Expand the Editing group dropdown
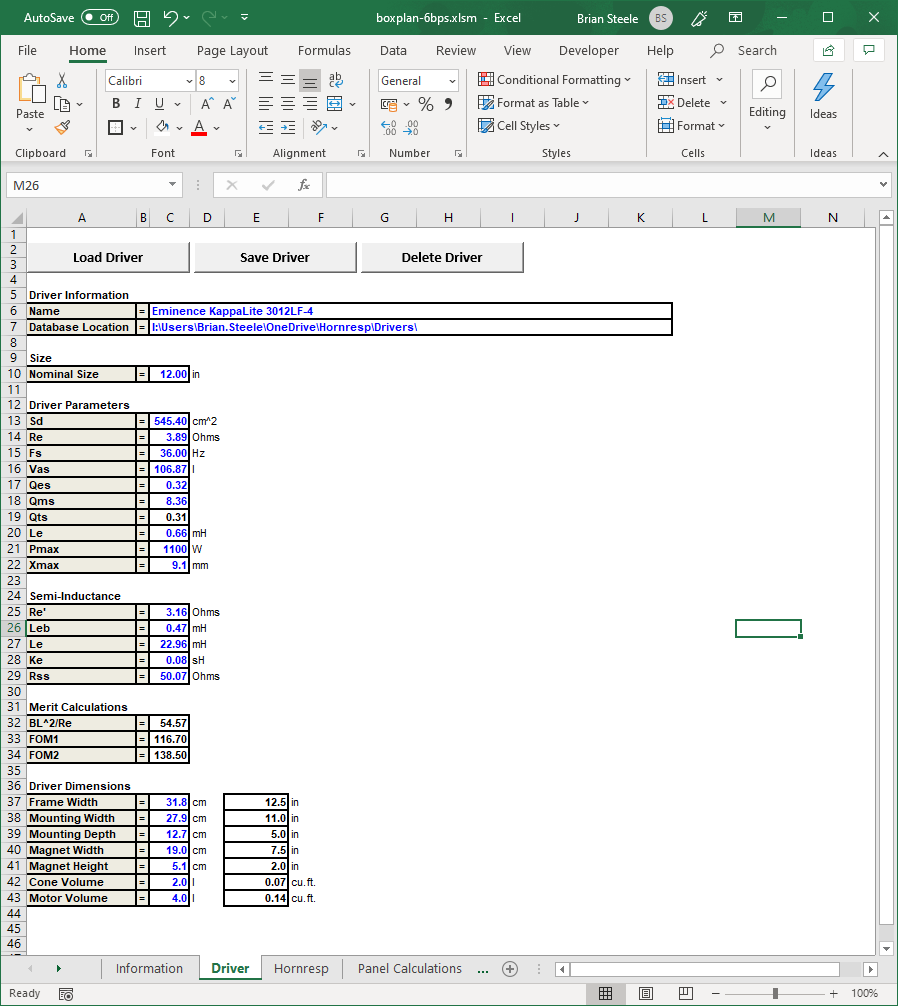 [767, 127]
